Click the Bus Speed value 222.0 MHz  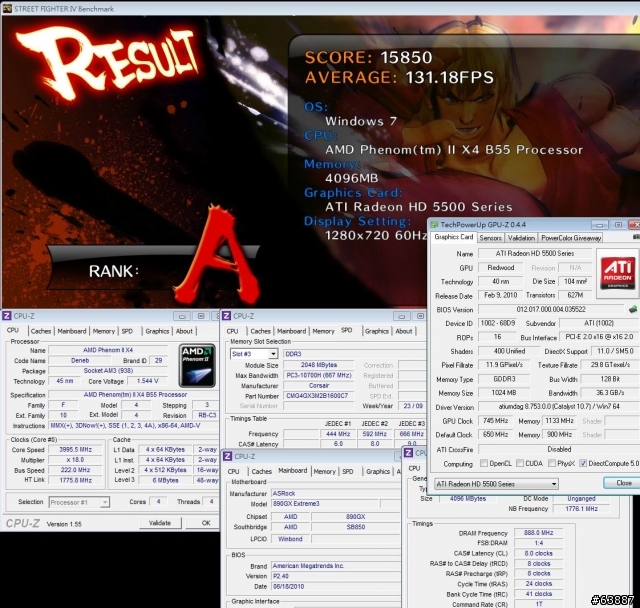76,470
